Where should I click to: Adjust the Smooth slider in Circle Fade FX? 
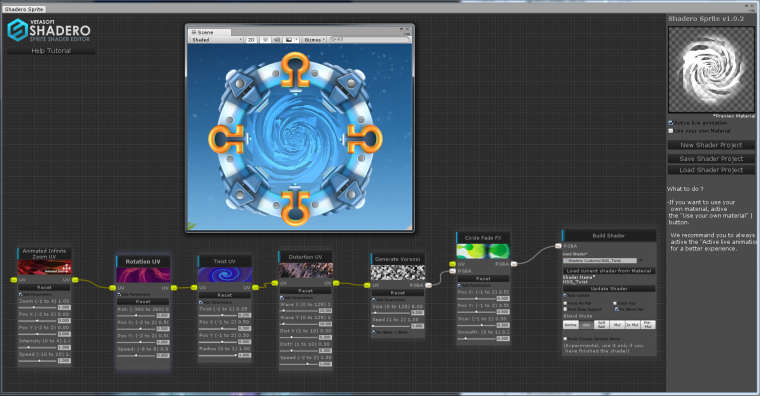tap(477, 339)
